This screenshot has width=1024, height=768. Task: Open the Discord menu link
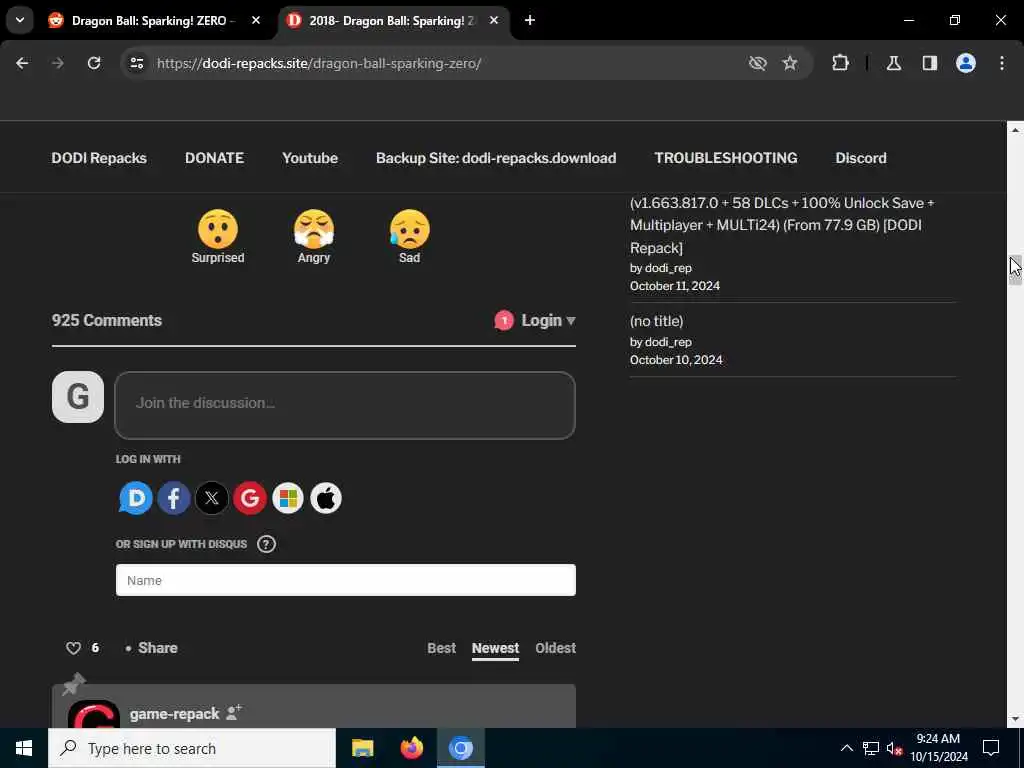click(x=861, y=158)
